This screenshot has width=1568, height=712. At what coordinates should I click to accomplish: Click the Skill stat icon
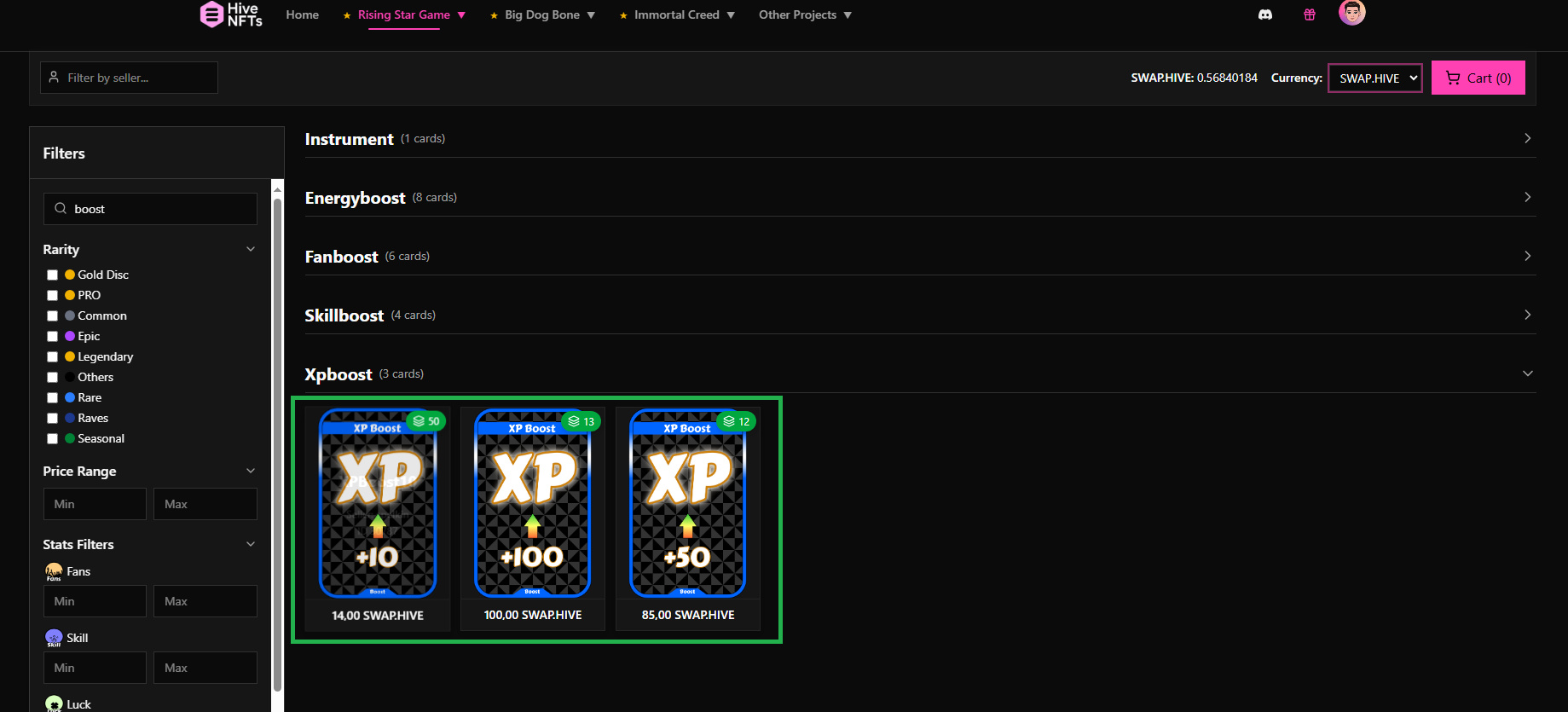coord(54,638)
